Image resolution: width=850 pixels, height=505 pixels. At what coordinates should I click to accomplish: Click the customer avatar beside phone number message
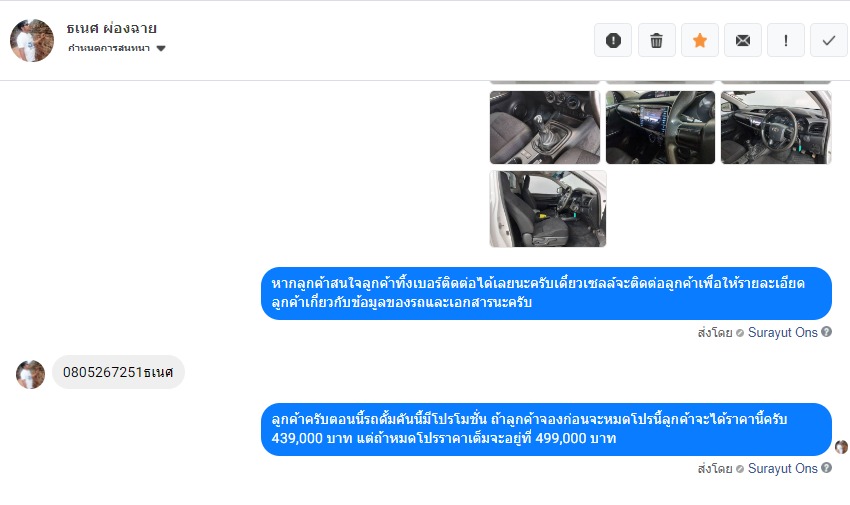pyautogui.click(x=30, y=374)
